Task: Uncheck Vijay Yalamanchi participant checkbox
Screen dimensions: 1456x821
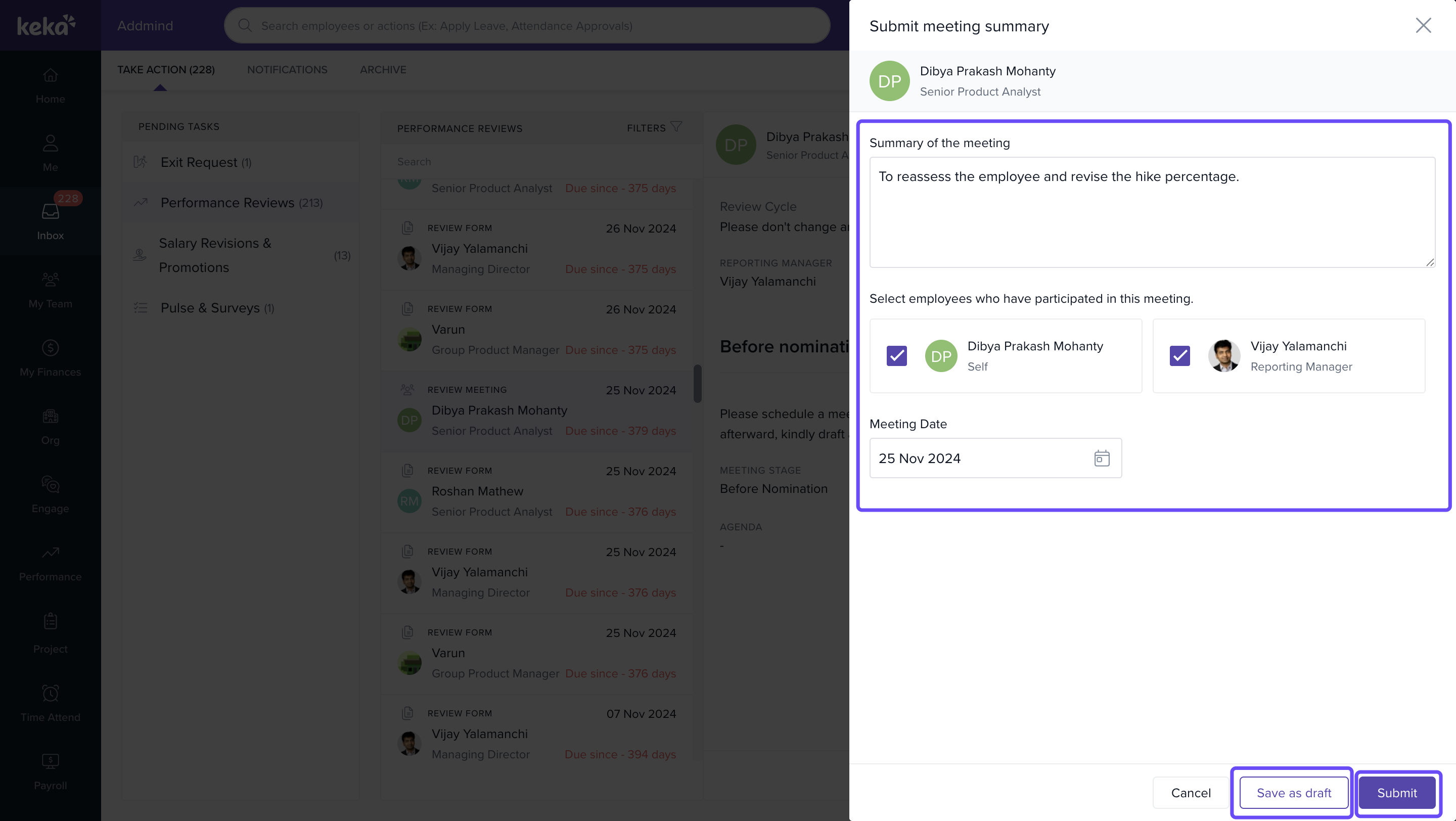Action: 1179,356
